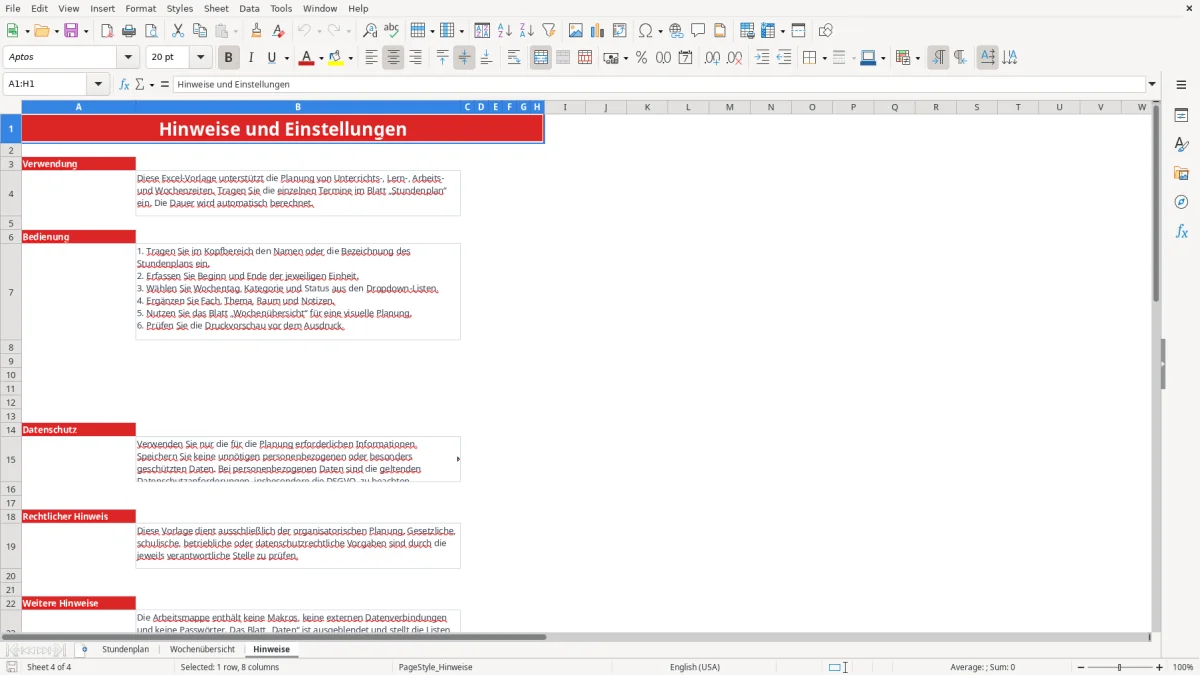Open the font color dropdown arrow
The image size is (1200, 675).
(x=322, y=58)
